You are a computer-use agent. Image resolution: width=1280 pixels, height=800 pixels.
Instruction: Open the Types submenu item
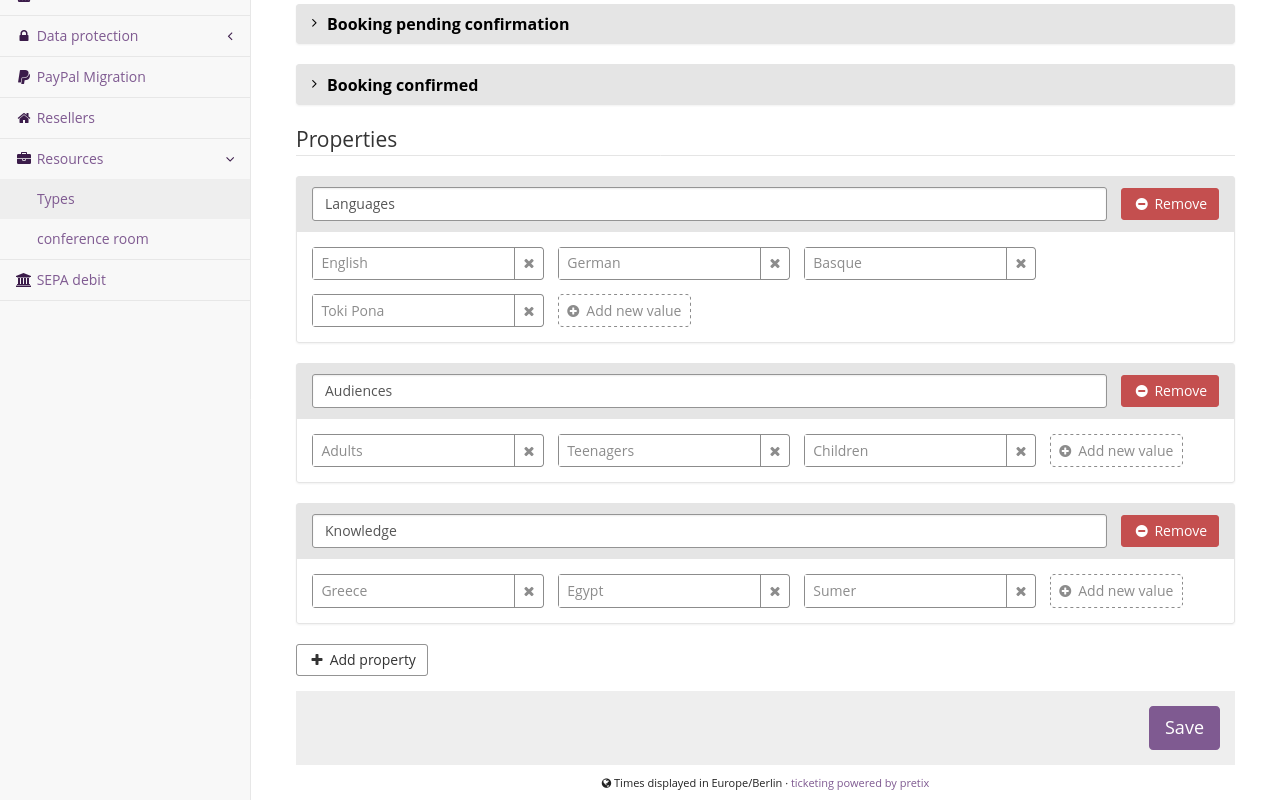point(125,199)
